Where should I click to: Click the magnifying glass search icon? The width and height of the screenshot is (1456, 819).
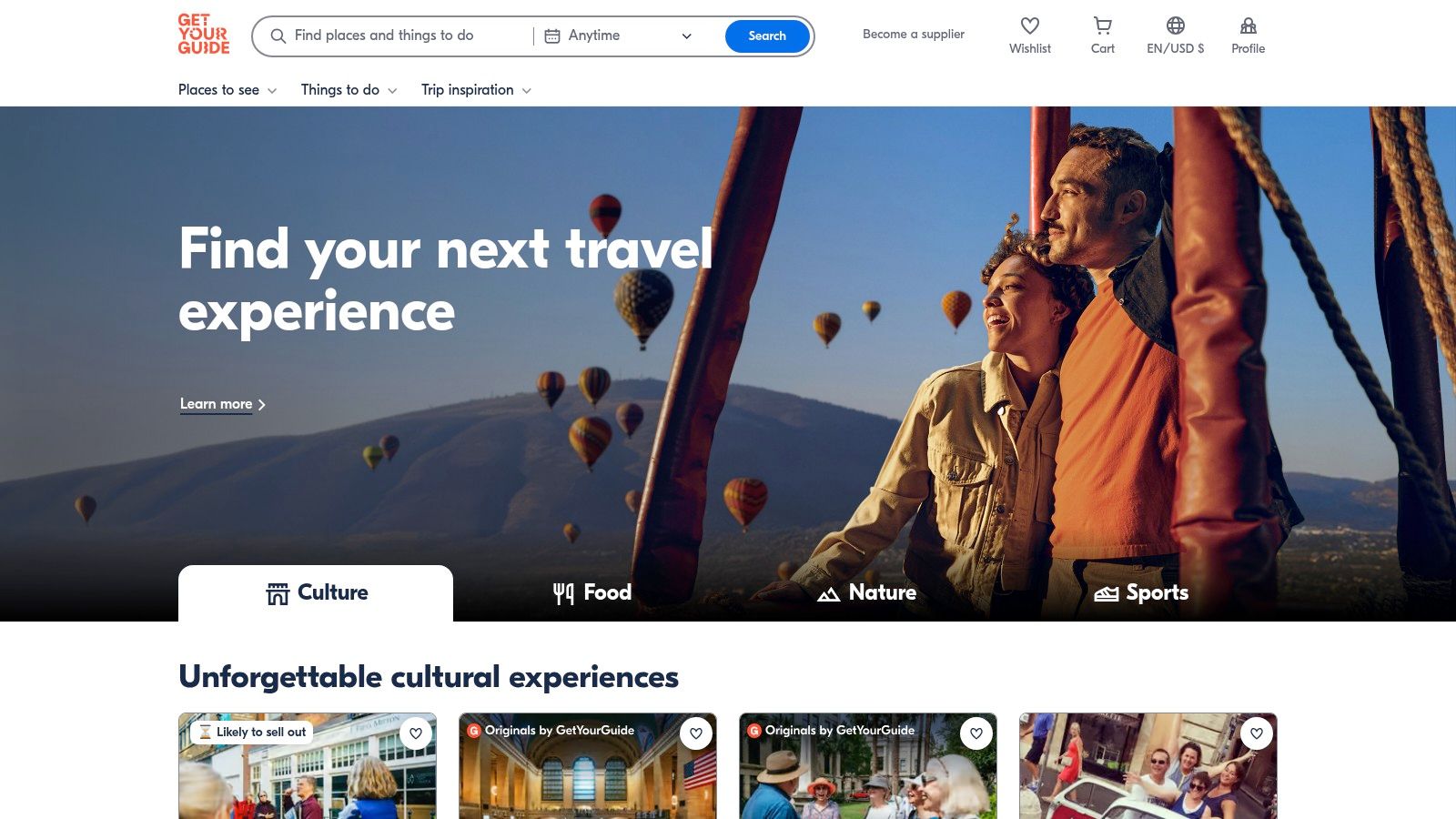278,36
